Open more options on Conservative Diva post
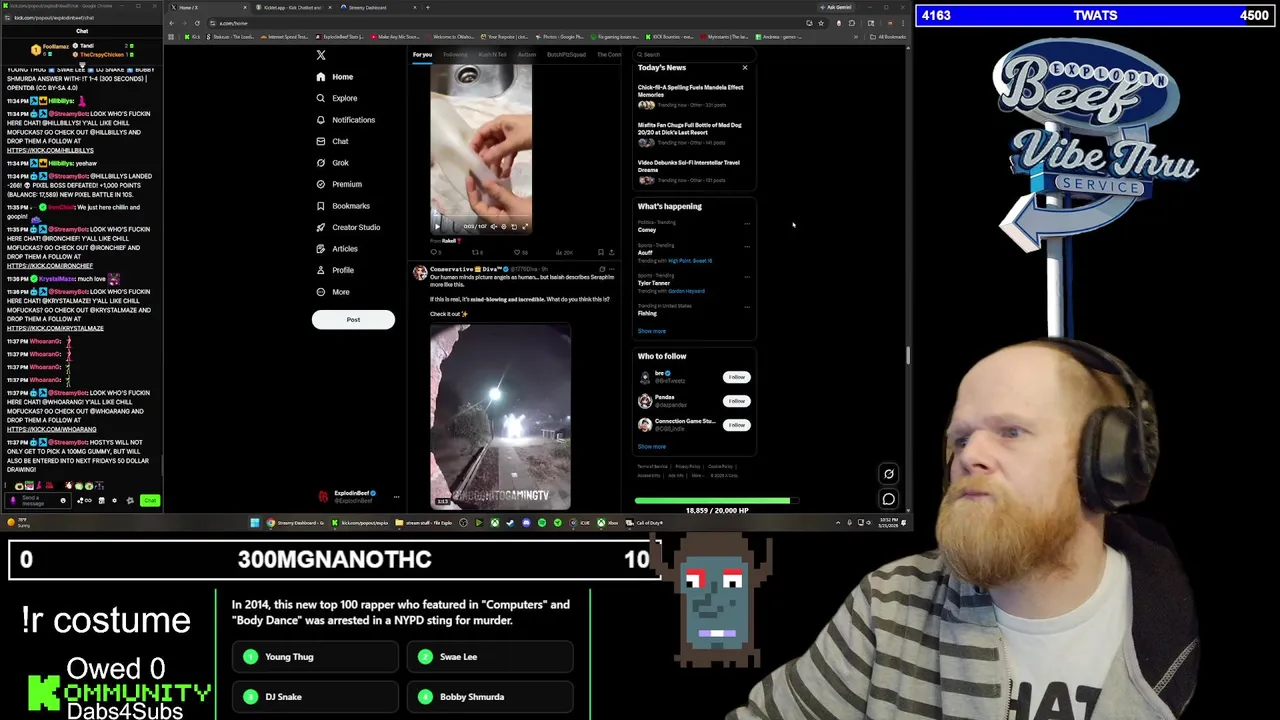Image resolution: width=1280 pixels, height=720 pixels. coord(612,270)
